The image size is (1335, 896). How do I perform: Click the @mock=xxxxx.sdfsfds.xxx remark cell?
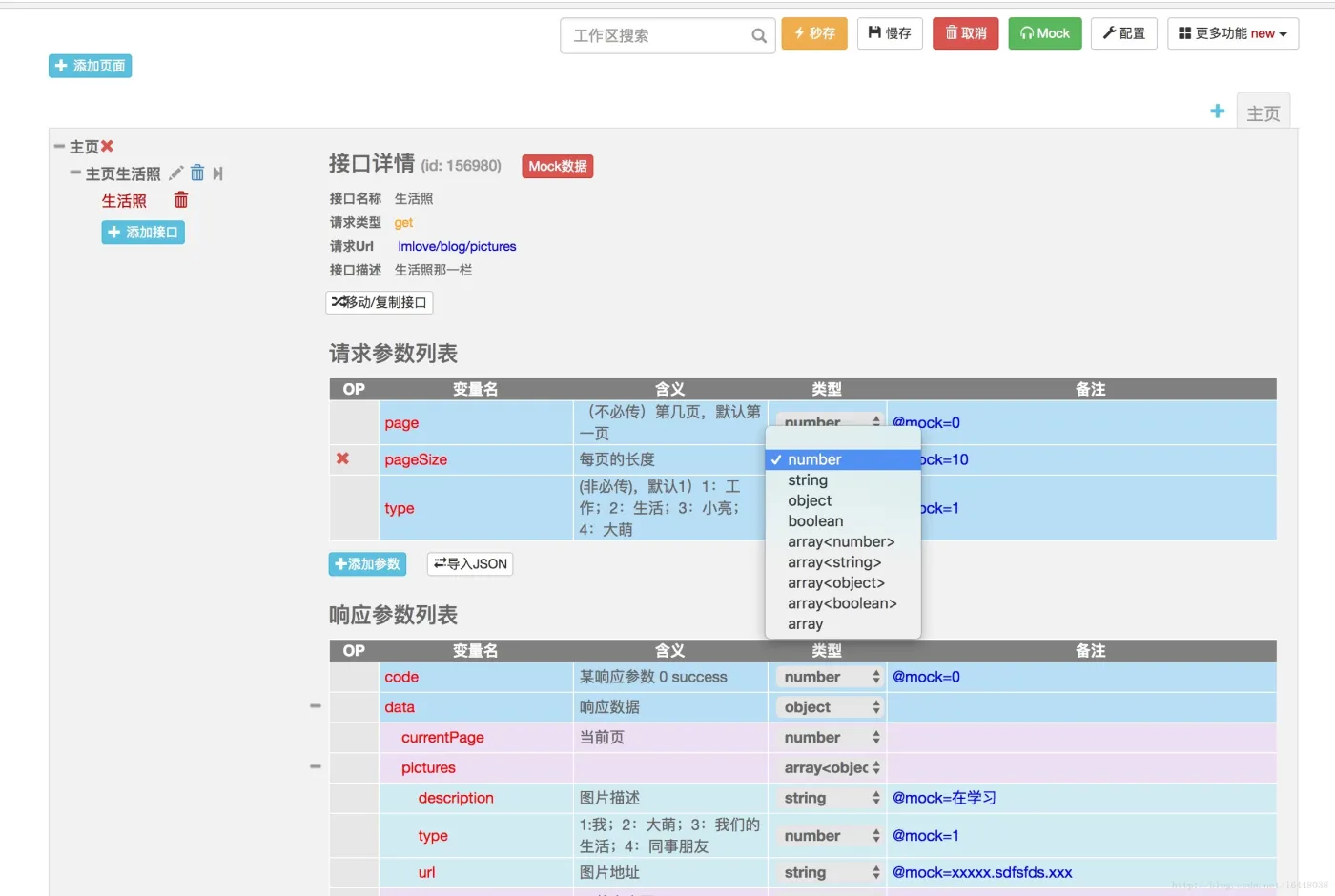[x=1081, y=872]
